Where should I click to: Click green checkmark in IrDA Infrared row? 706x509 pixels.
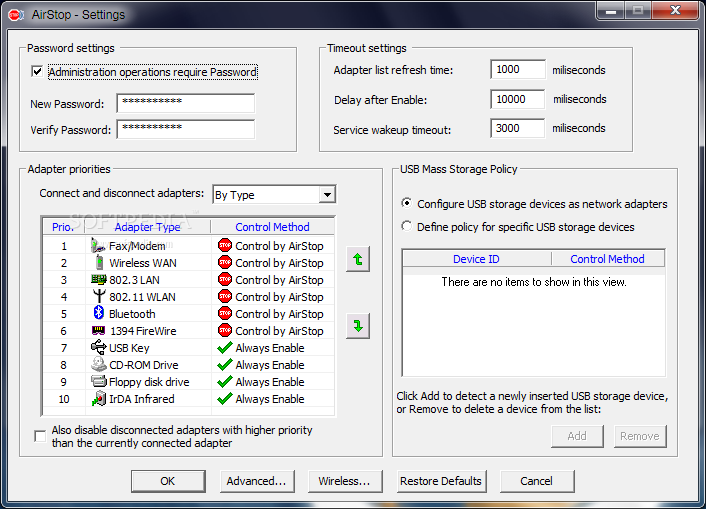[225, 399]
